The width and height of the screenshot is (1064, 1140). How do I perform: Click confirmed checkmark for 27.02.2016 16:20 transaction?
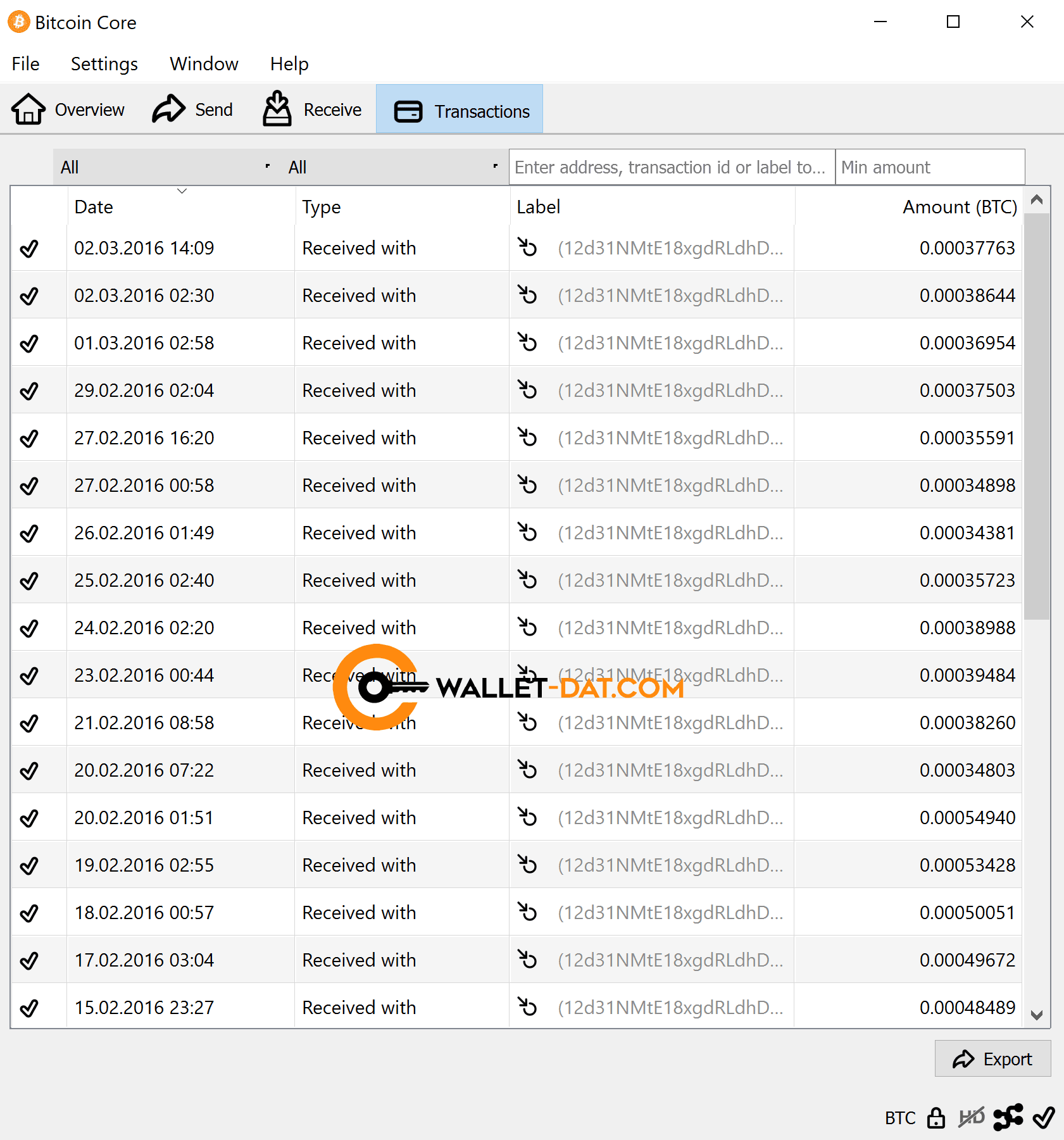pos(29,438)
